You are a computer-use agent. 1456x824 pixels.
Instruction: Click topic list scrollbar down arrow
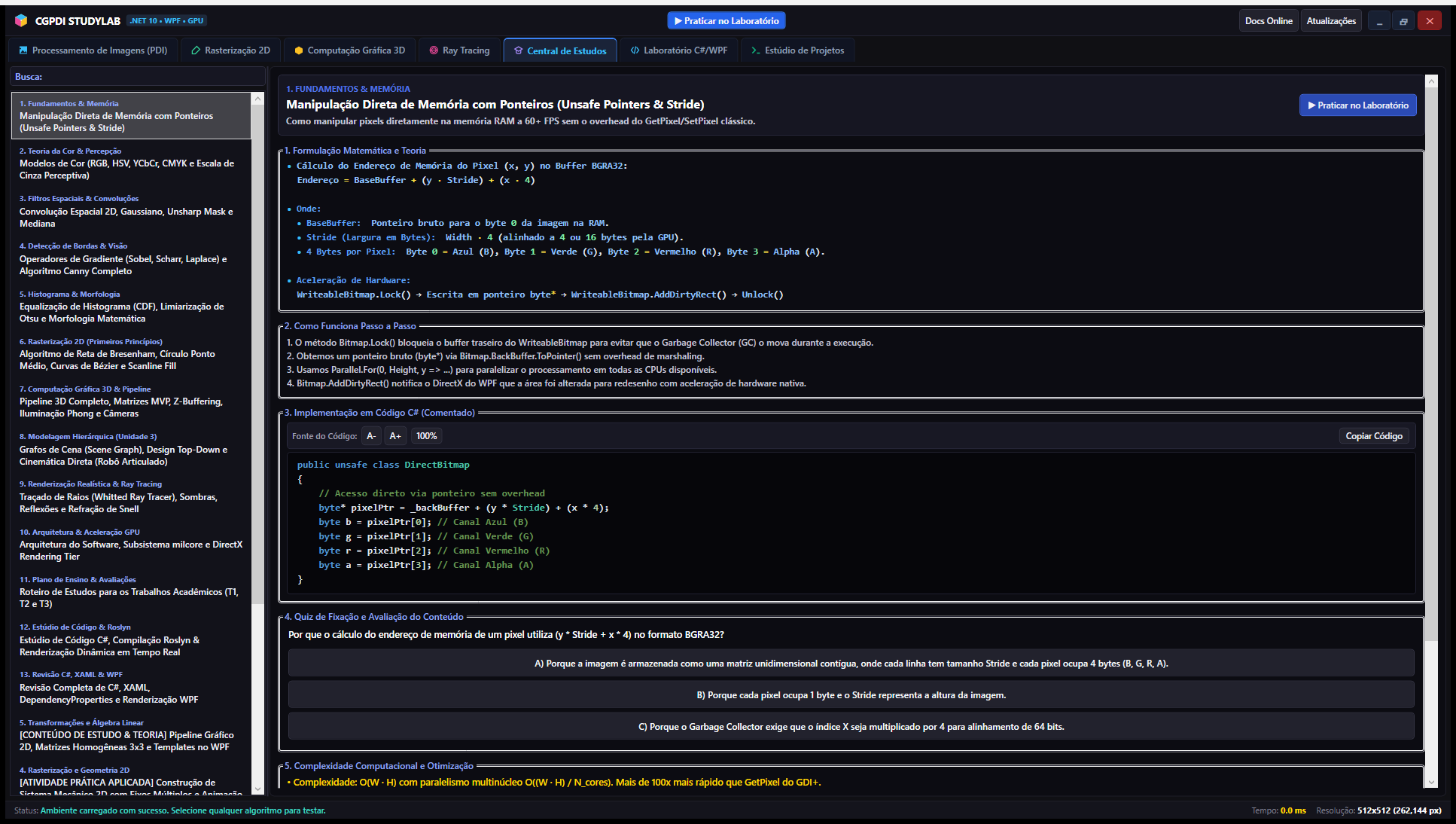coord(258,789)
